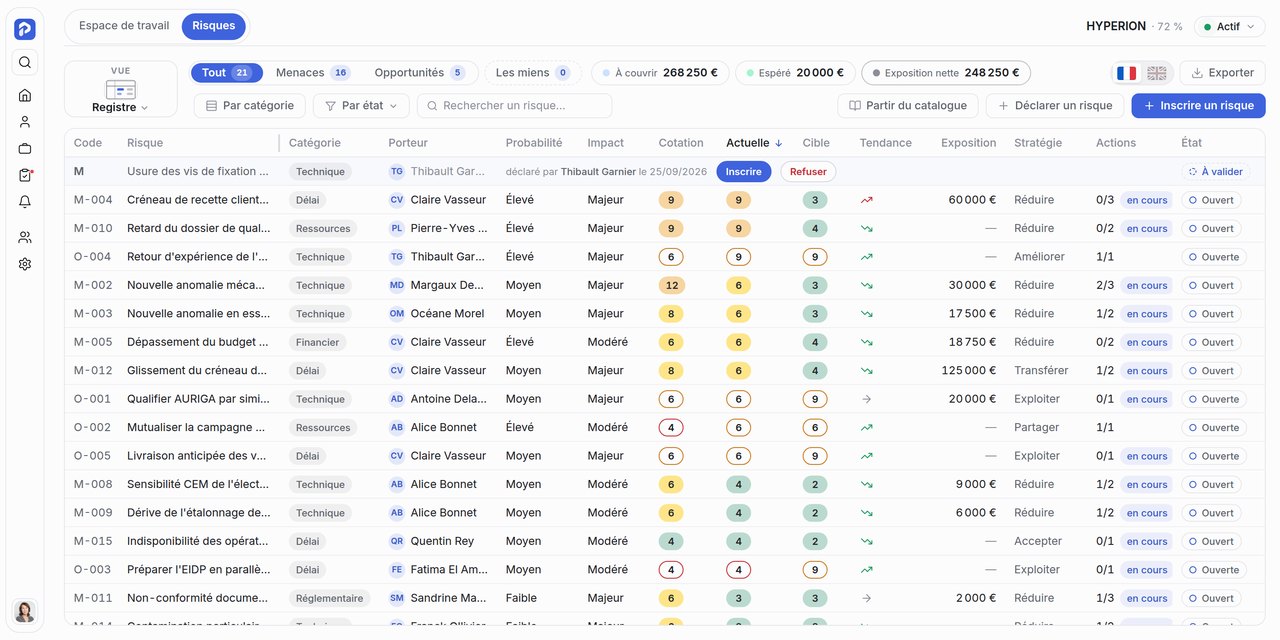Open the 'Ouverte' state dropdown for O-001
Image resolution: width=1280 pixels, height=640 pixels.
[1214, 399]
